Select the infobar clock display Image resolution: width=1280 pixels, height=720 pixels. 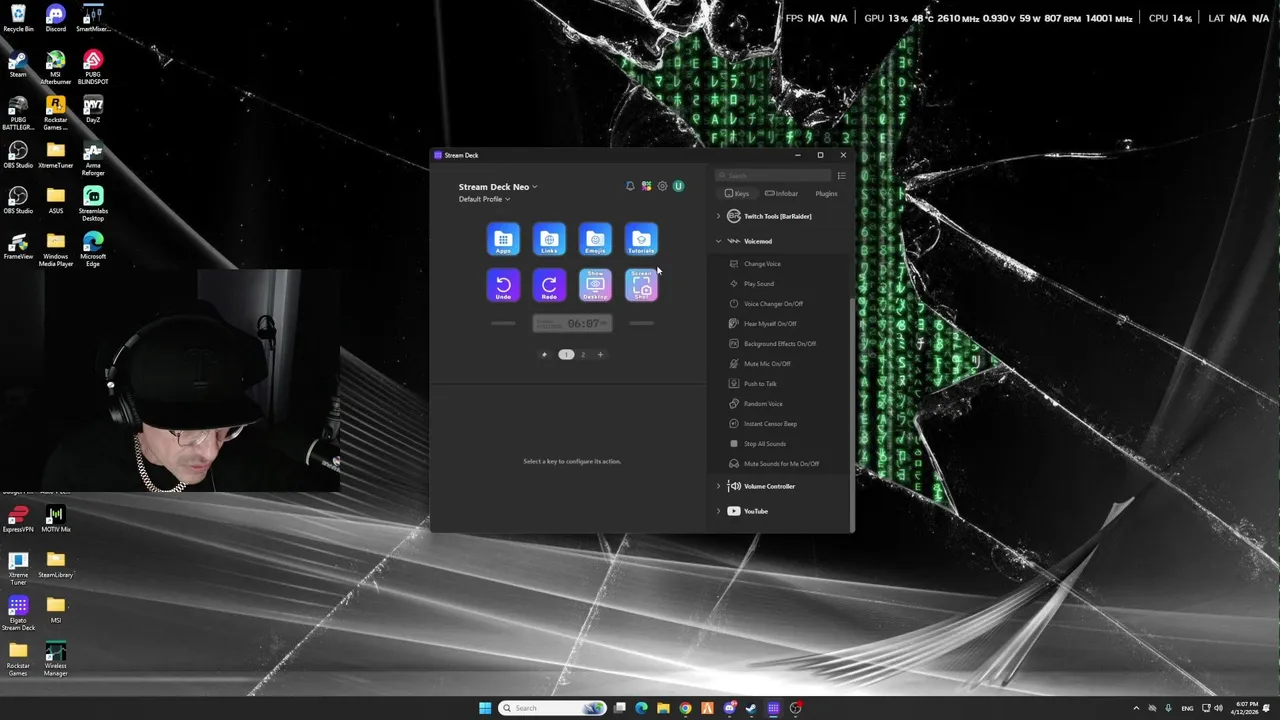click(x=572, y=323)
